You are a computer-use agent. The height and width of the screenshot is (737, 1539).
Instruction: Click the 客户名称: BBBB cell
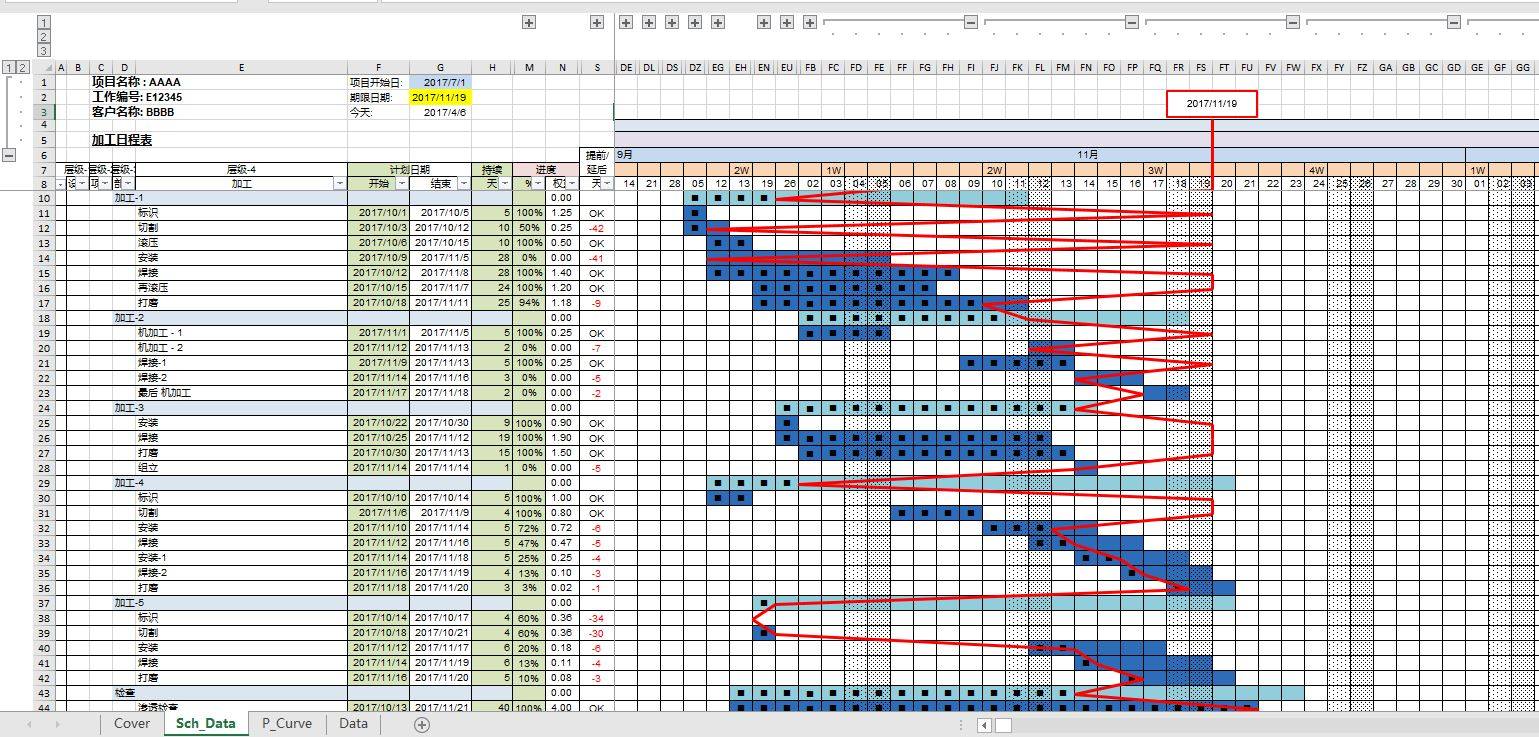(133, 113)
